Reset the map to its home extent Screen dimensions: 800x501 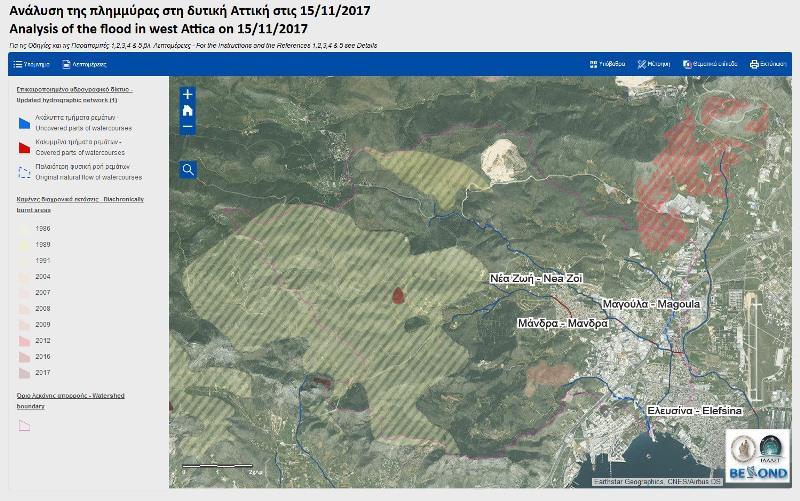(188, 111)
